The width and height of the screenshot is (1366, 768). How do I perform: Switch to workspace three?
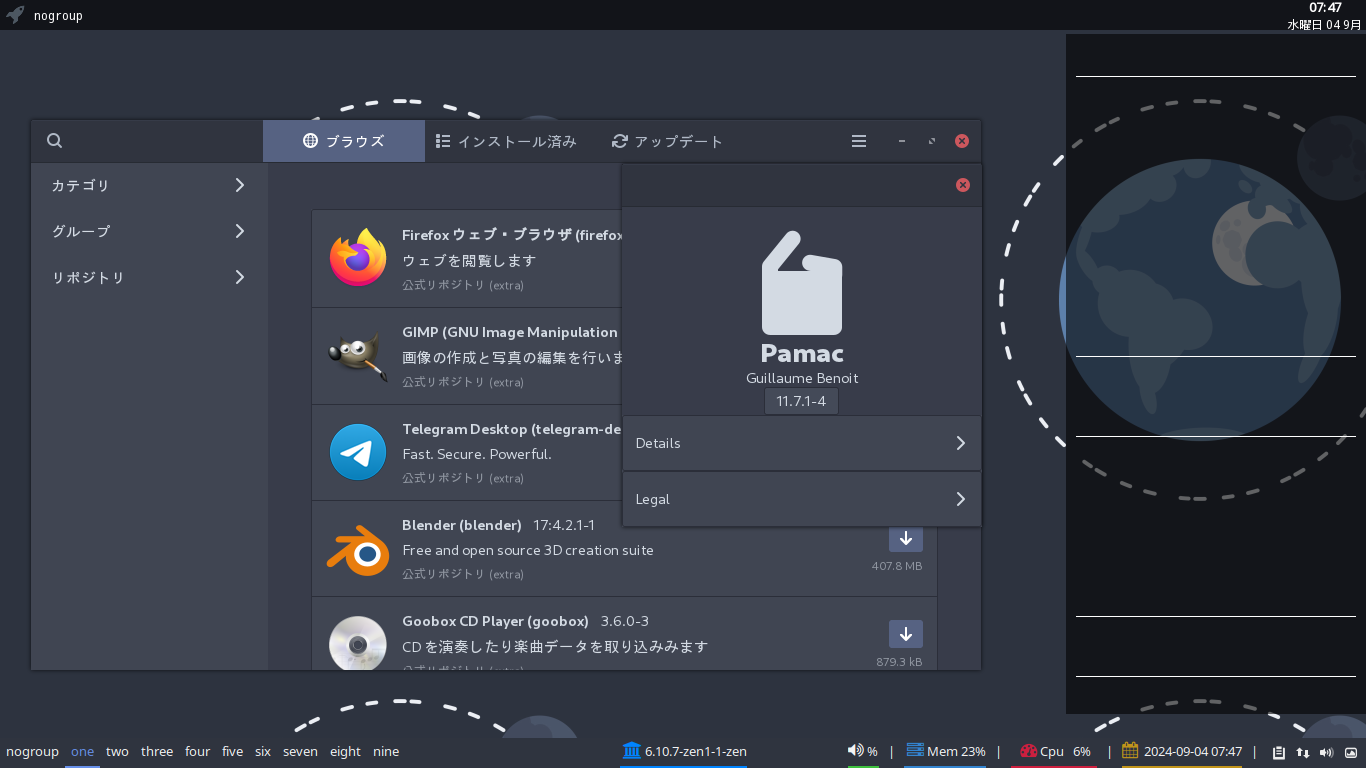tap(157, 751)
